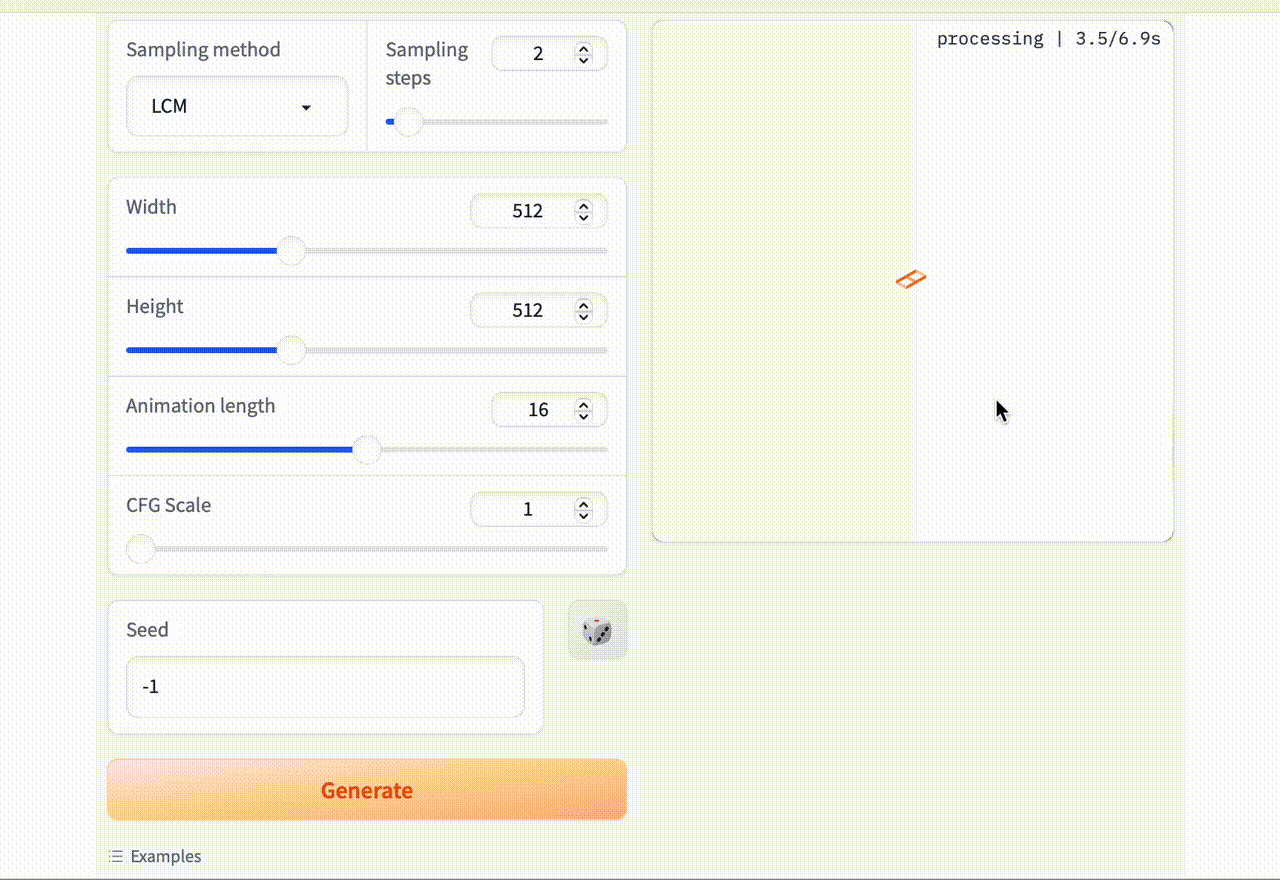1280x880 pixels.
Task: Click the processing status text in output
Action: tap(1048, 39)
